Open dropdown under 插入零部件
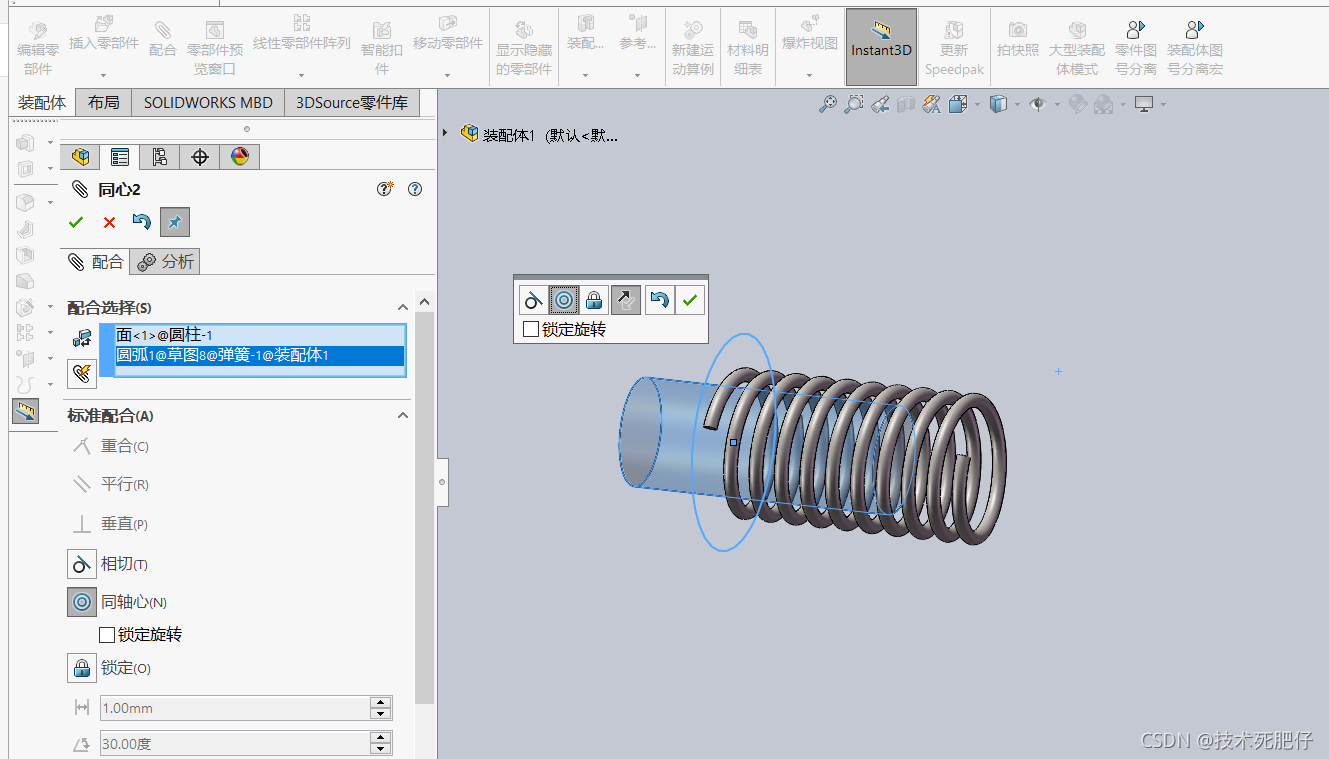Screen dimensions: 1329x759 click(x=103, y=75)
